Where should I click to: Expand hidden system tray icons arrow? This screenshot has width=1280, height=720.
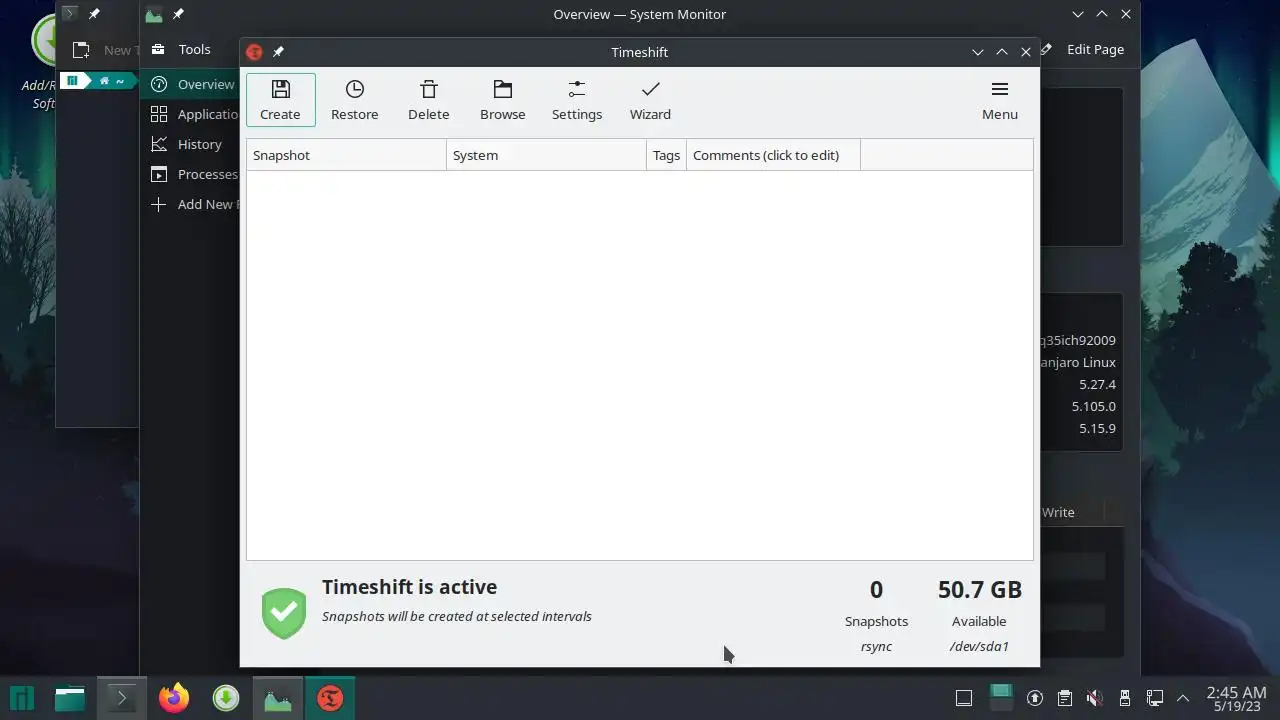click(1183, 698)
